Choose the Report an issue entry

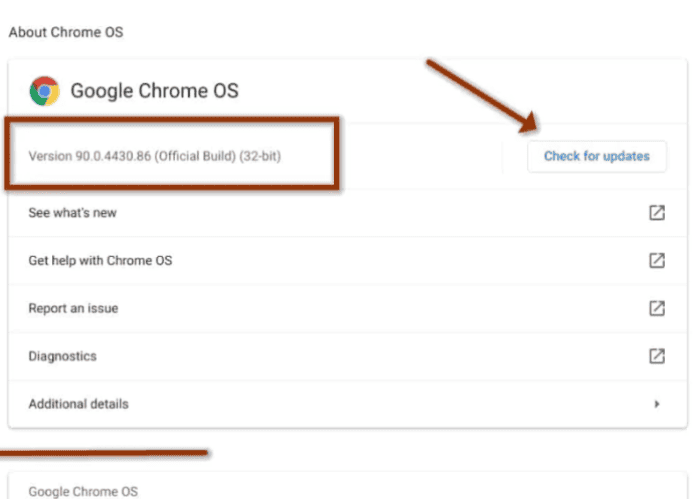pos(347,308)
